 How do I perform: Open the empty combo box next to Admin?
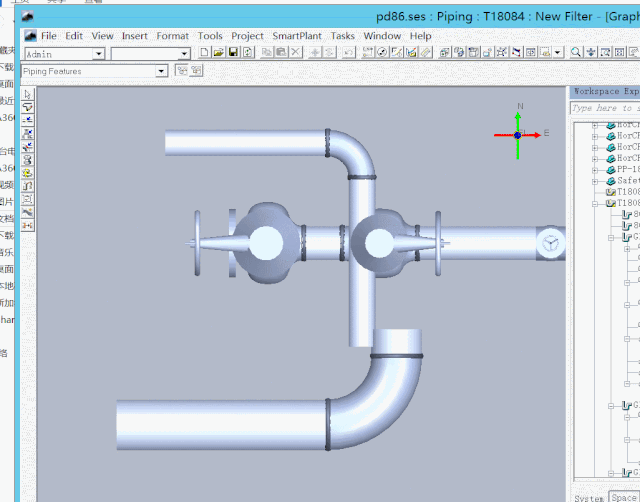184,54
